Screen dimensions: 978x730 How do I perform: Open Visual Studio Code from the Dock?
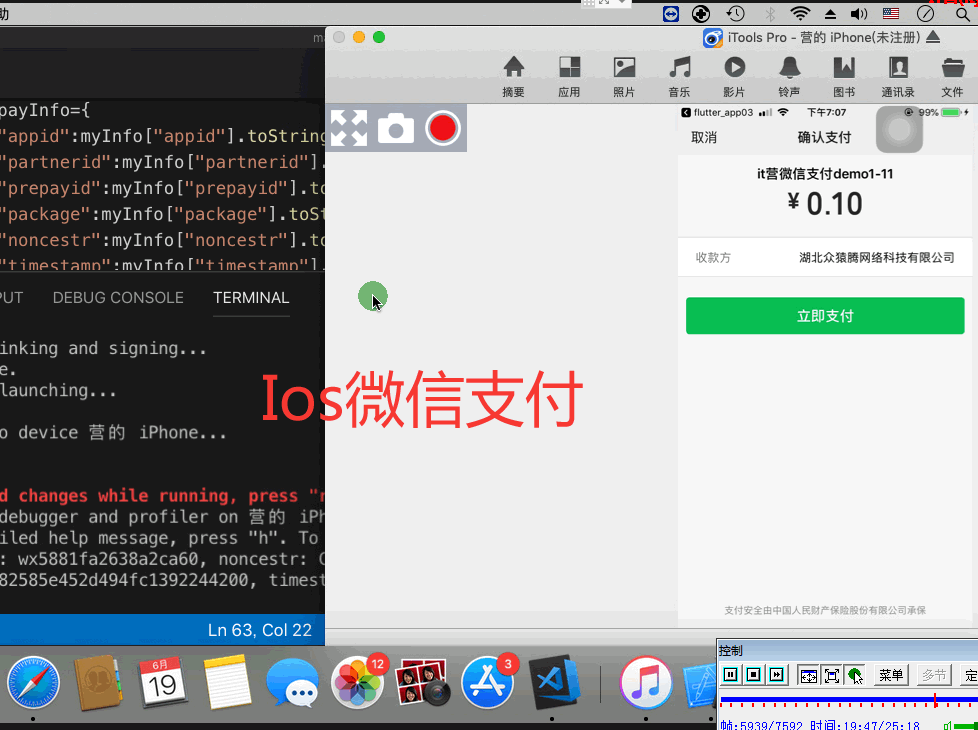[553, 683]
